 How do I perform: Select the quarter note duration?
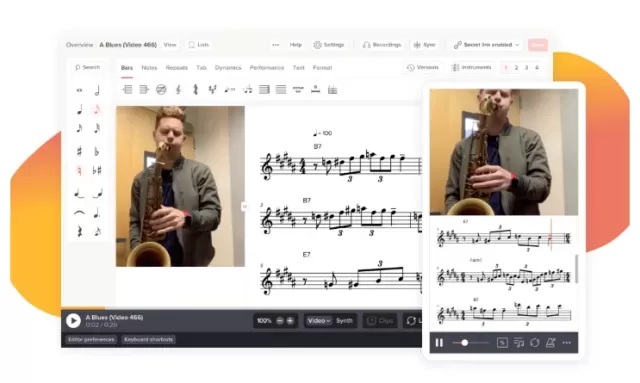[79, 109]
